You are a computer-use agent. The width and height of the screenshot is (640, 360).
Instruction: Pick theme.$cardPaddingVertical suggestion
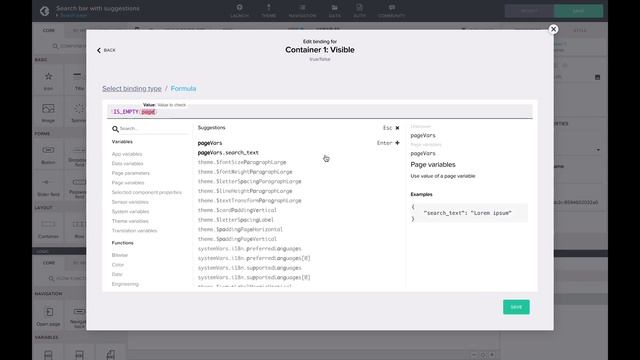point(237,210)
